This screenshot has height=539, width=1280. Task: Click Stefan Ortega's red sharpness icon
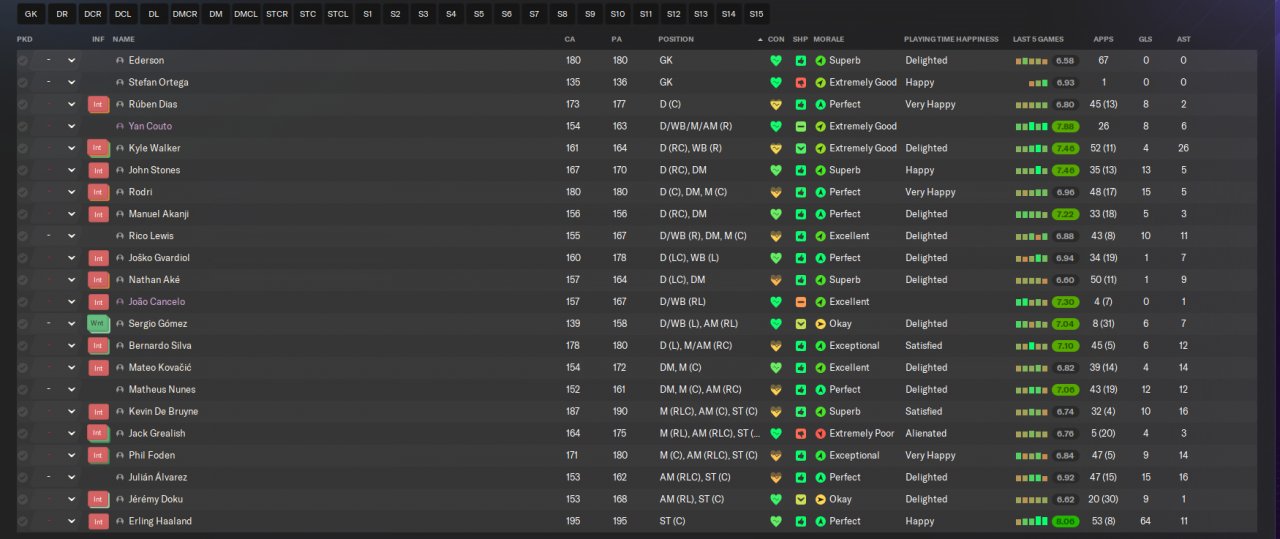pos(800,82)
